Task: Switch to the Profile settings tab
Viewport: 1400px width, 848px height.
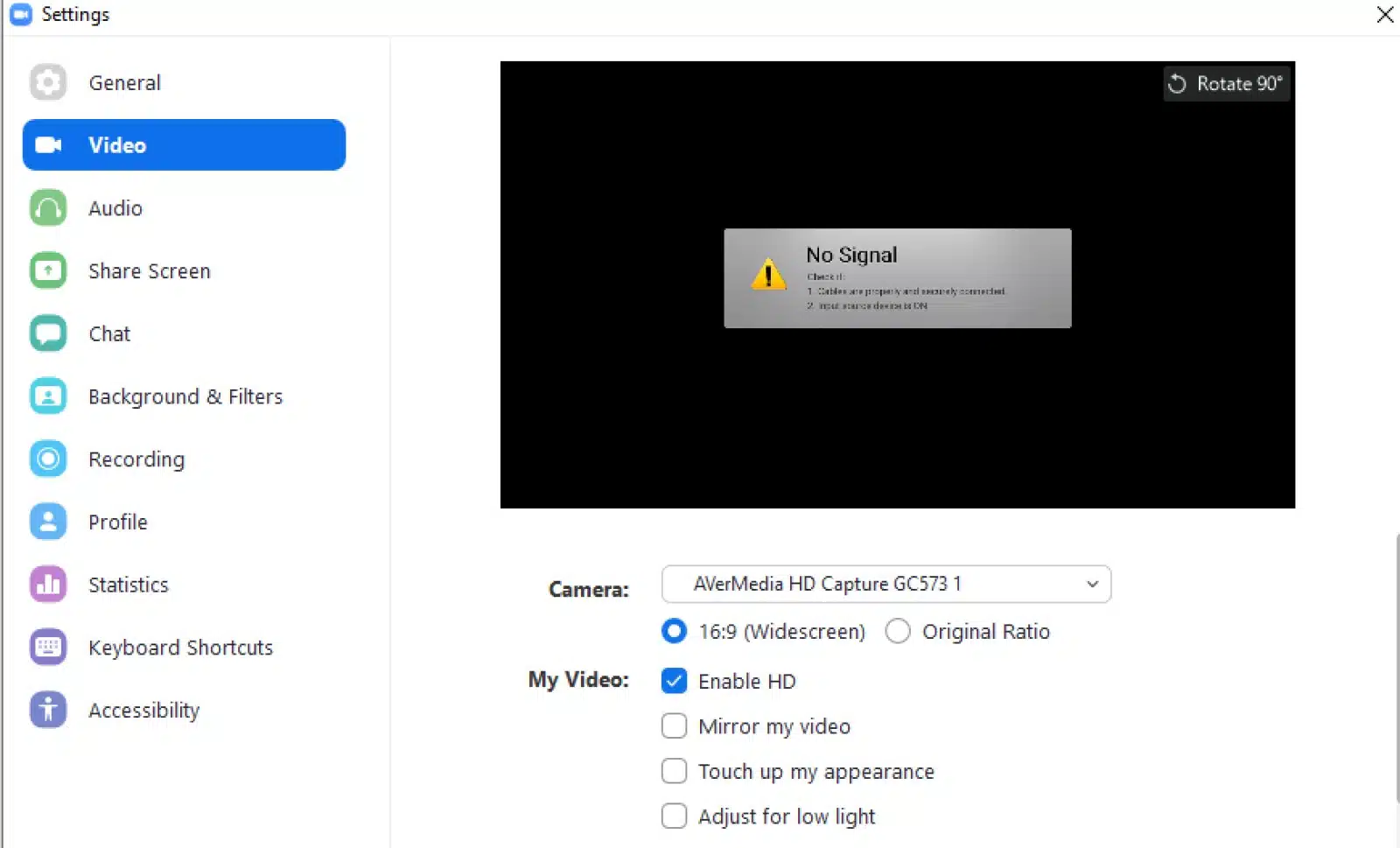Action: (x=117, y=522)
